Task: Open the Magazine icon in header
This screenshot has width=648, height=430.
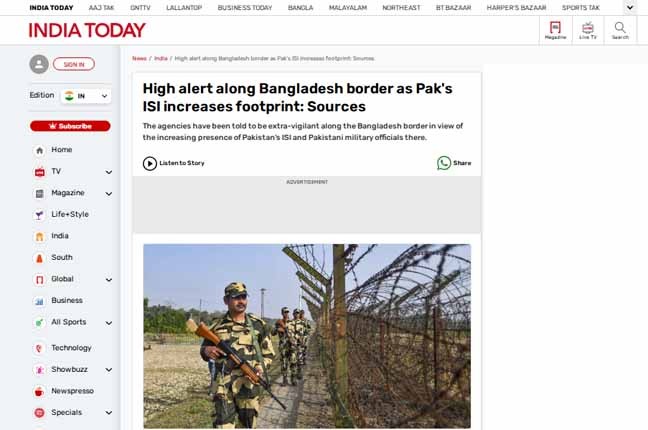Action: 555,30
